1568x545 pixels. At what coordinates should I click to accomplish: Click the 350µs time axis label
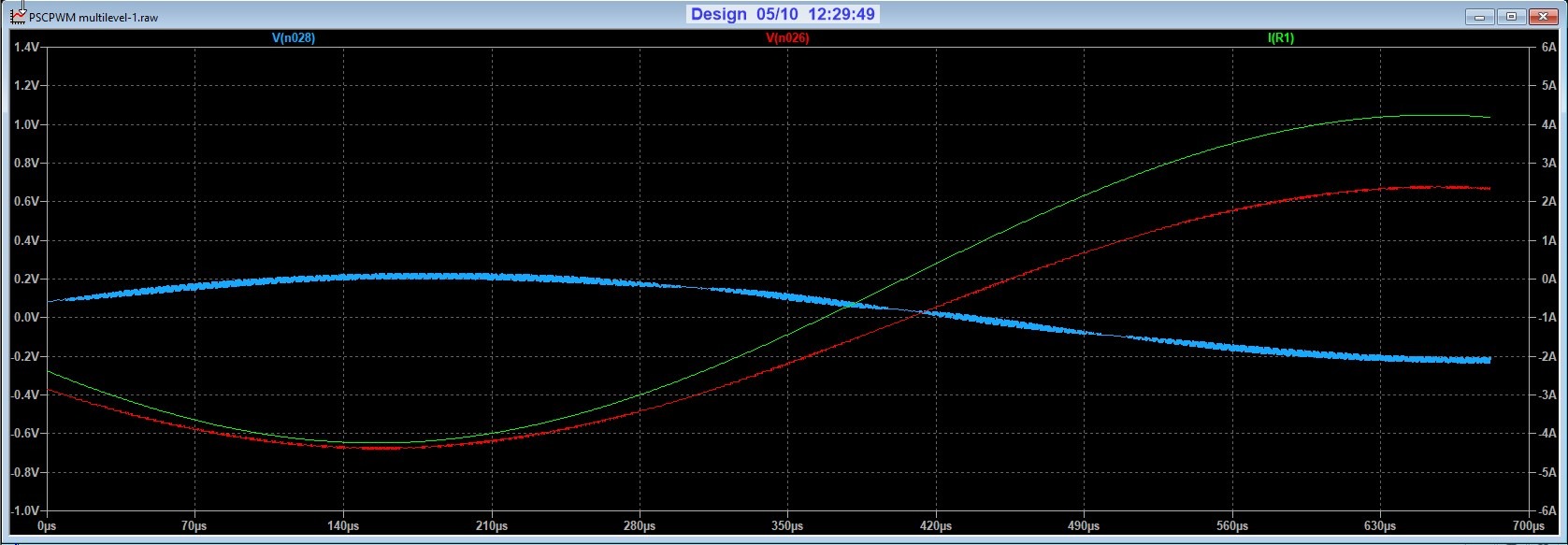(787, 526)
